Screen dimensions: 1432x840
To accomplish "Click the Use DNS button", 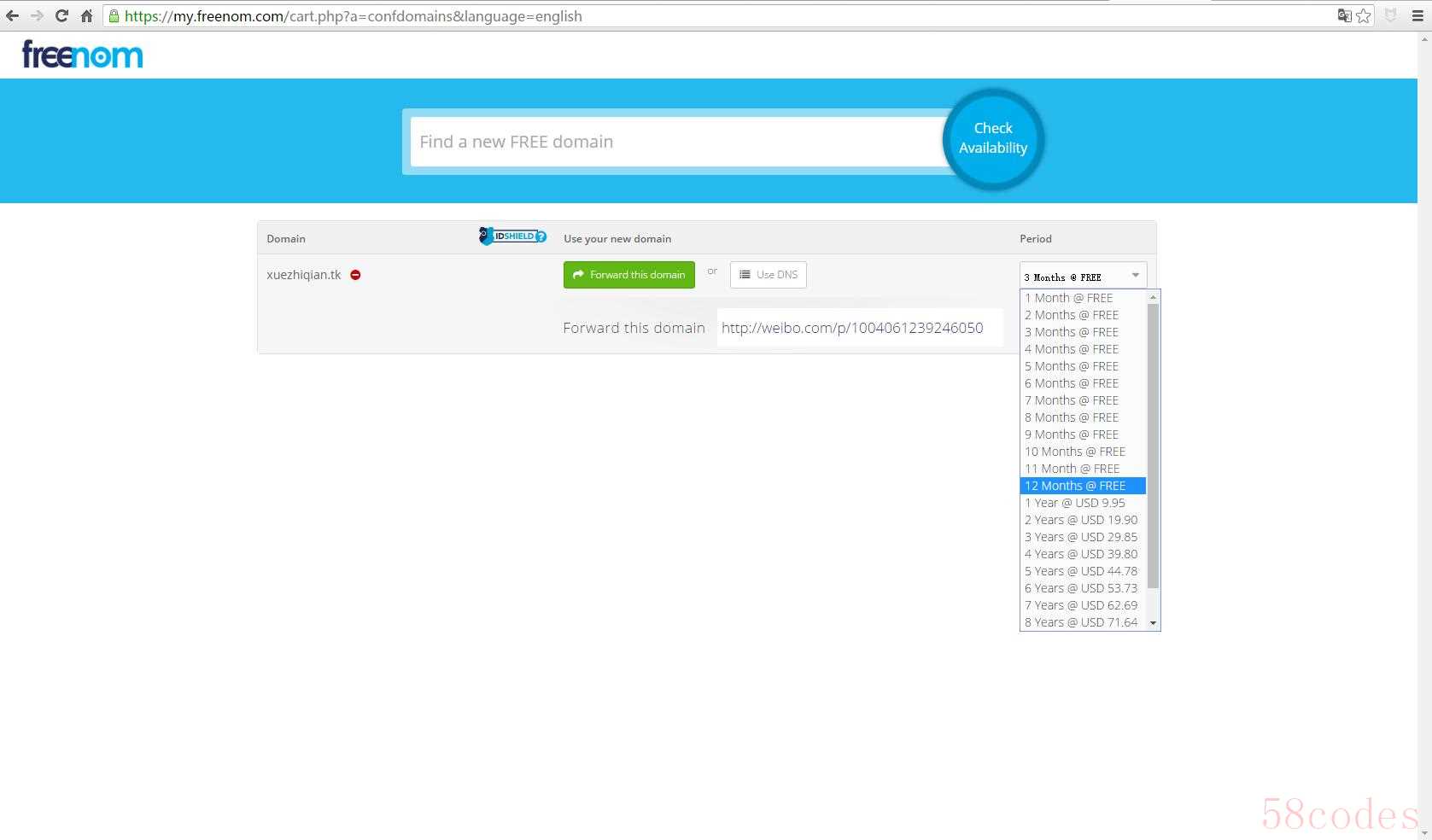I will (769, 275).
